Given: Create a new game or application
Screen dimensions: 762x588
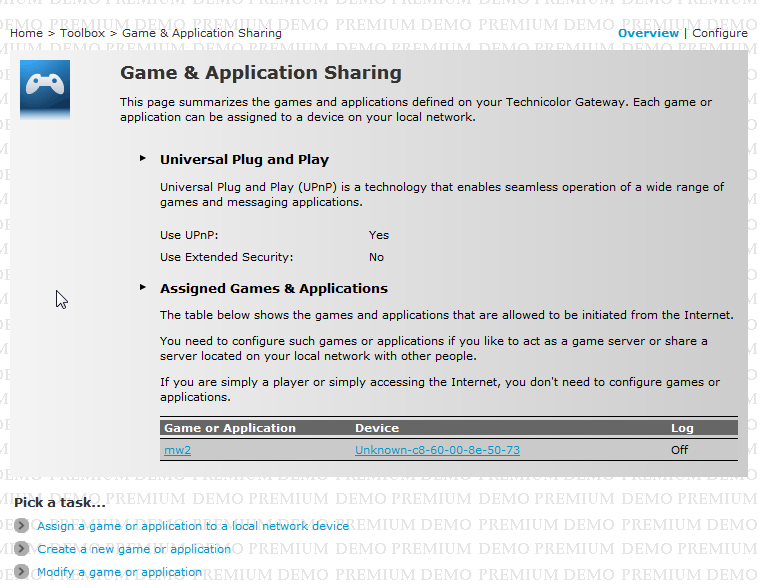Looking at the screenshot, I should [x=134, y=549].
